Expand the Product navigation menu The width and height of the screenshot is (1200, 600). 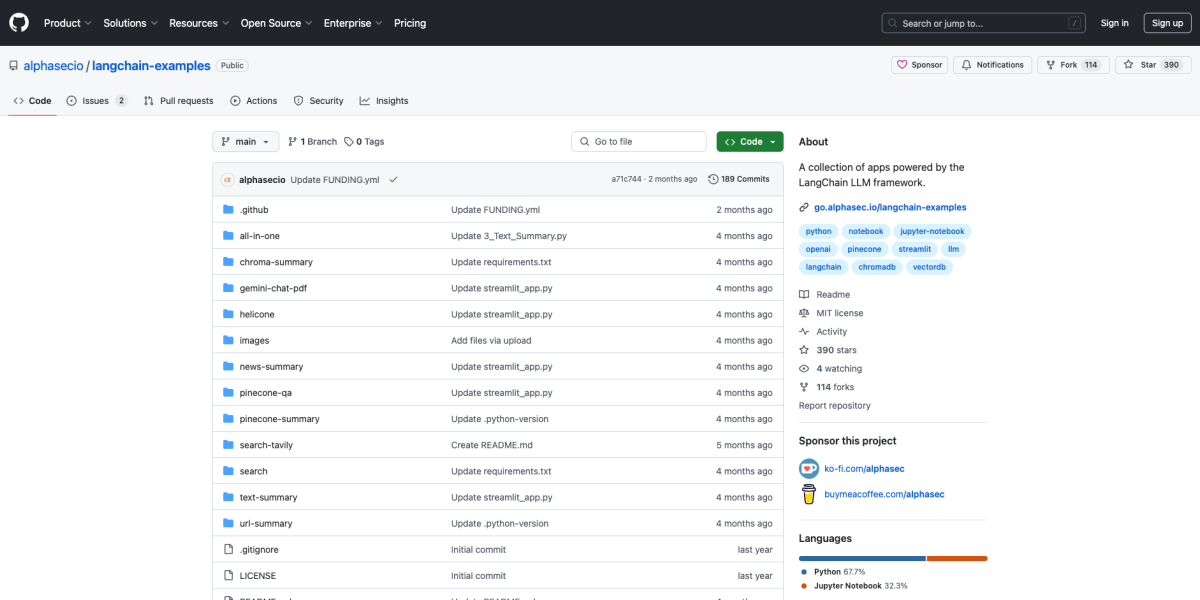click(x=67, y=23)
